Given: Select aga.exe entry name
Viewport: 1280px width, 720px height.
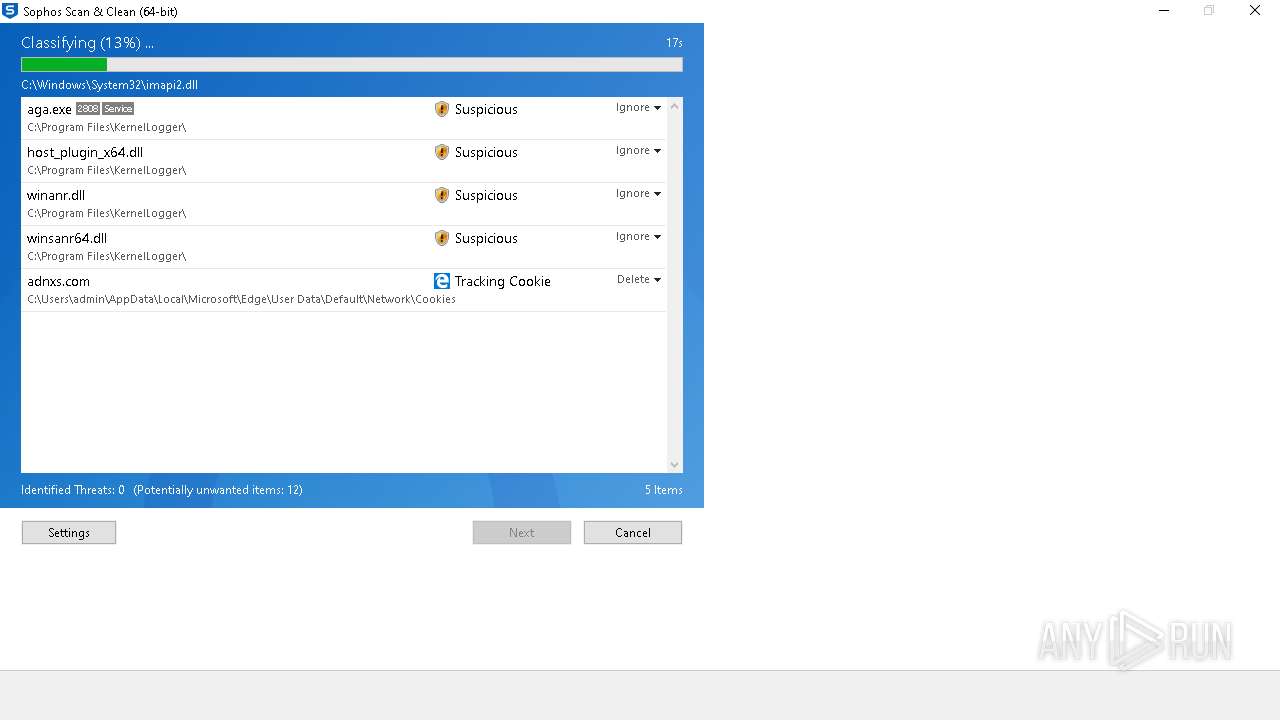Looking at the screenshot, I should pyautogui.click(x=49, y=109).
